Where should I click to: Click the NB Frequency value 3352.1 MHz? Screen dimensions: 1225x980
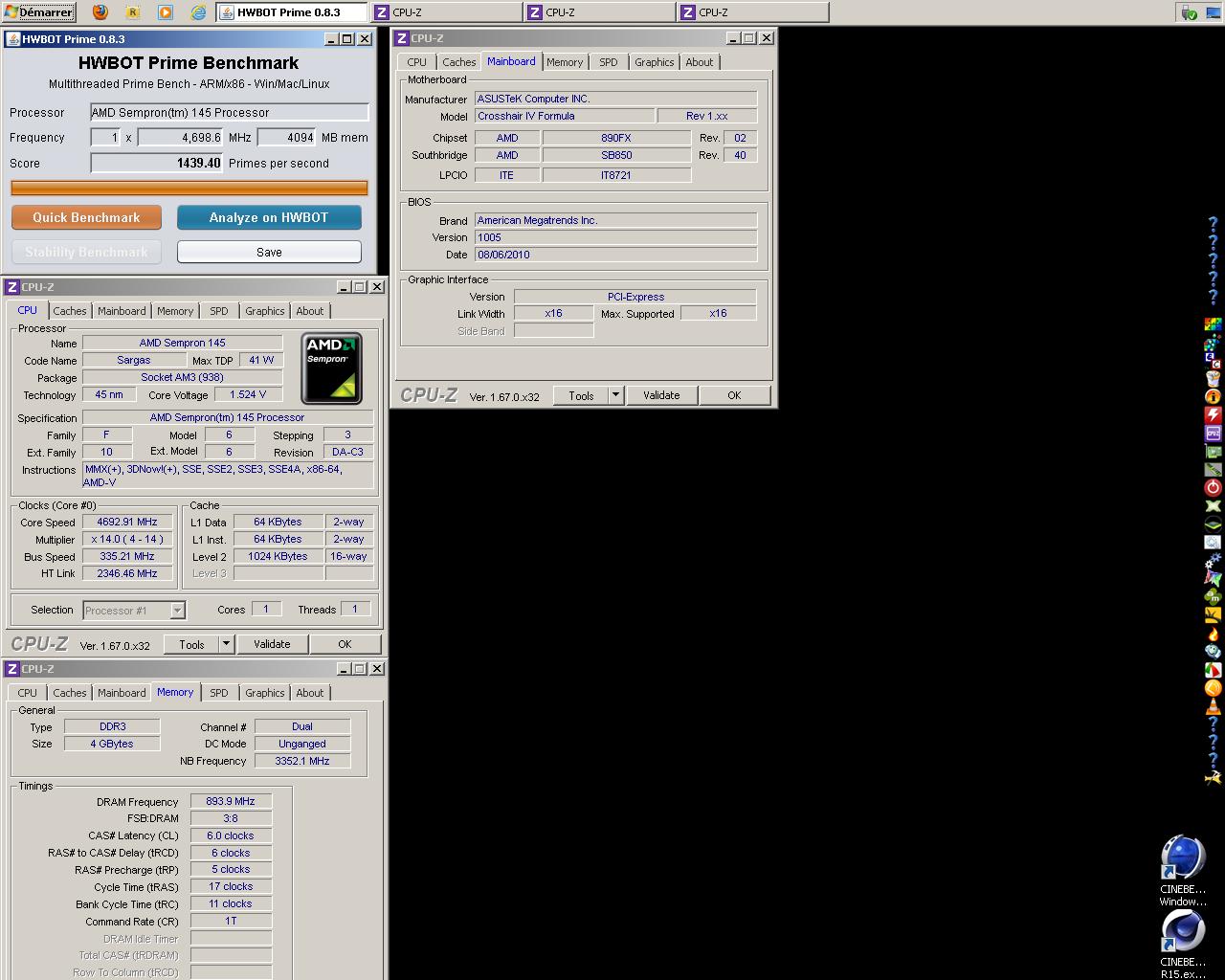(301, 761)
